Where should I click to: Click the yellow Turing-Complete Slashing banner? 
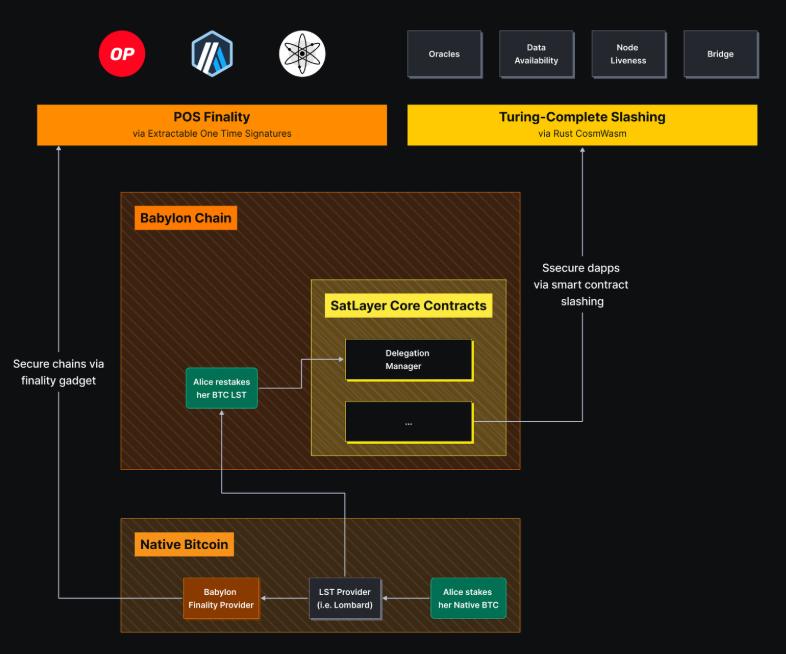(x=582, y=125)
